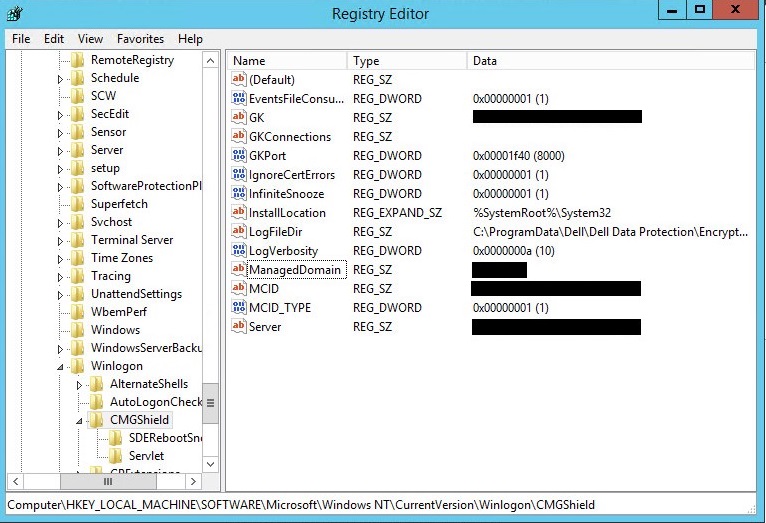Click the tree vertical scrollbar thumb
Viewport: 766px width, 523px height.
pos(211,403)
